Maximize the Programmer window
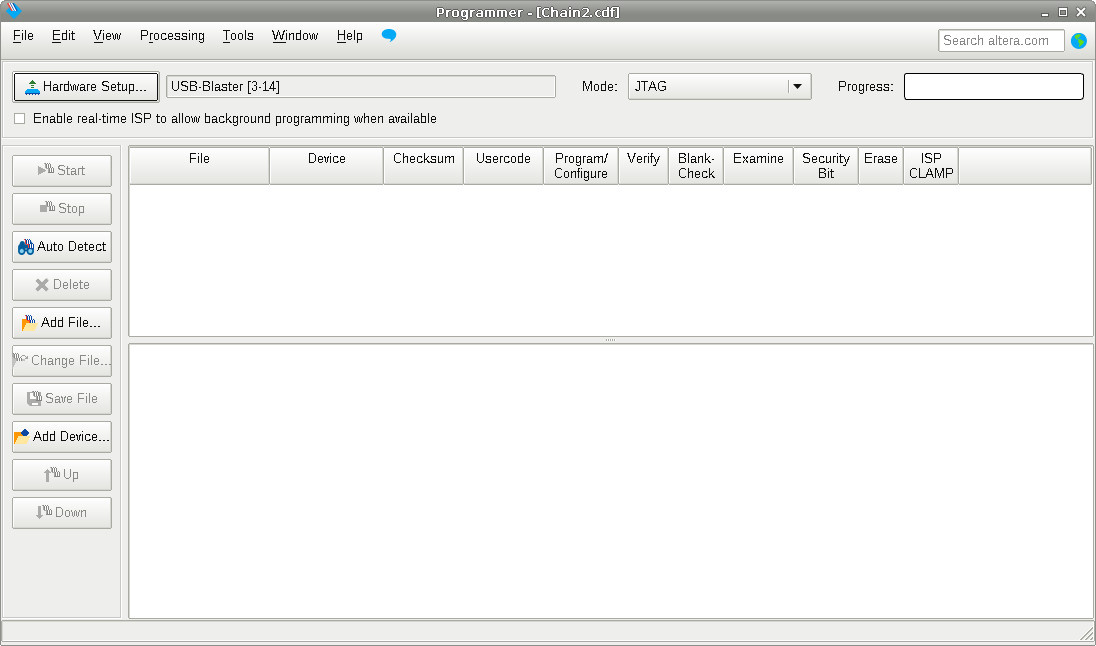 [x=1062, y=12]
